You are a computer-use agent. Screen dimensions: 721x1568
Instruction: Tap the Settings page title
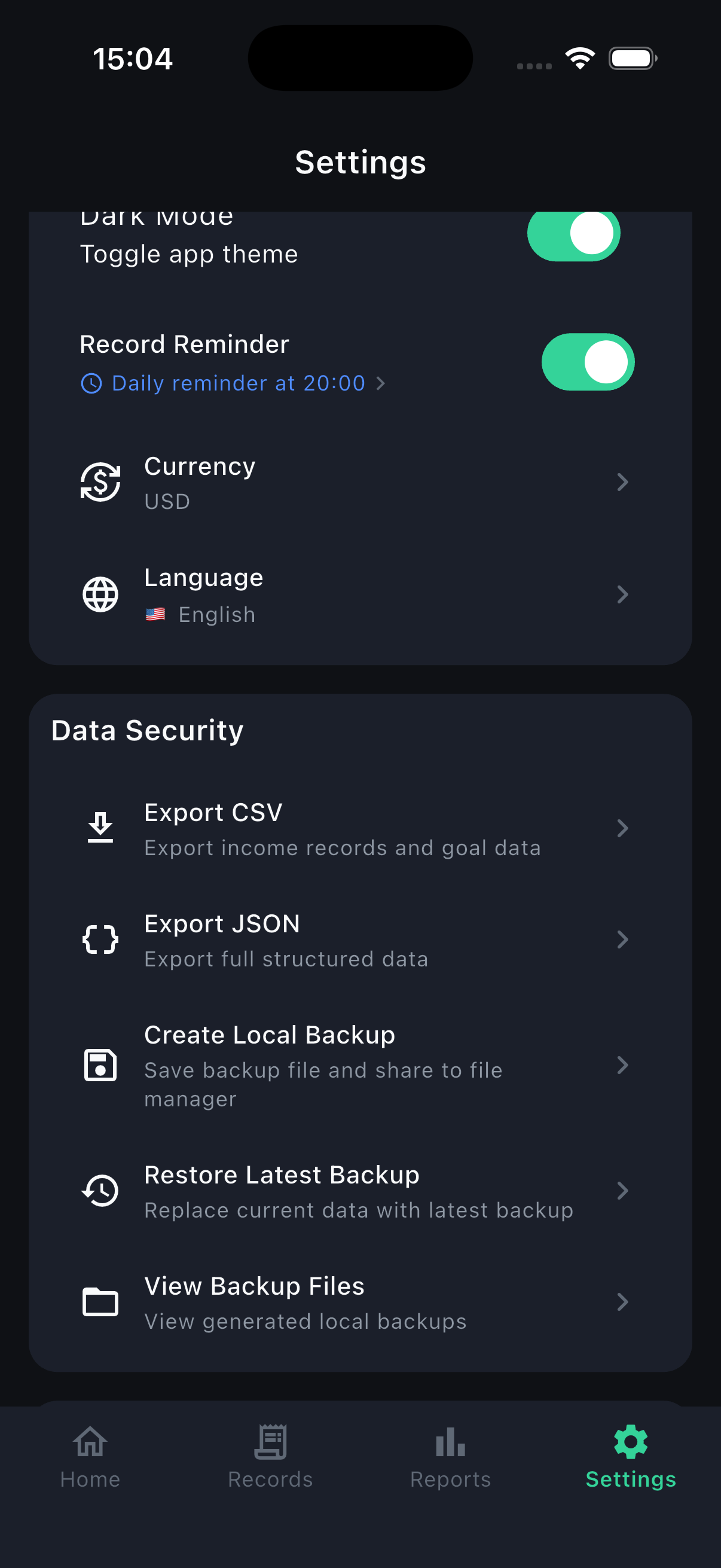(x=360, y=163)
